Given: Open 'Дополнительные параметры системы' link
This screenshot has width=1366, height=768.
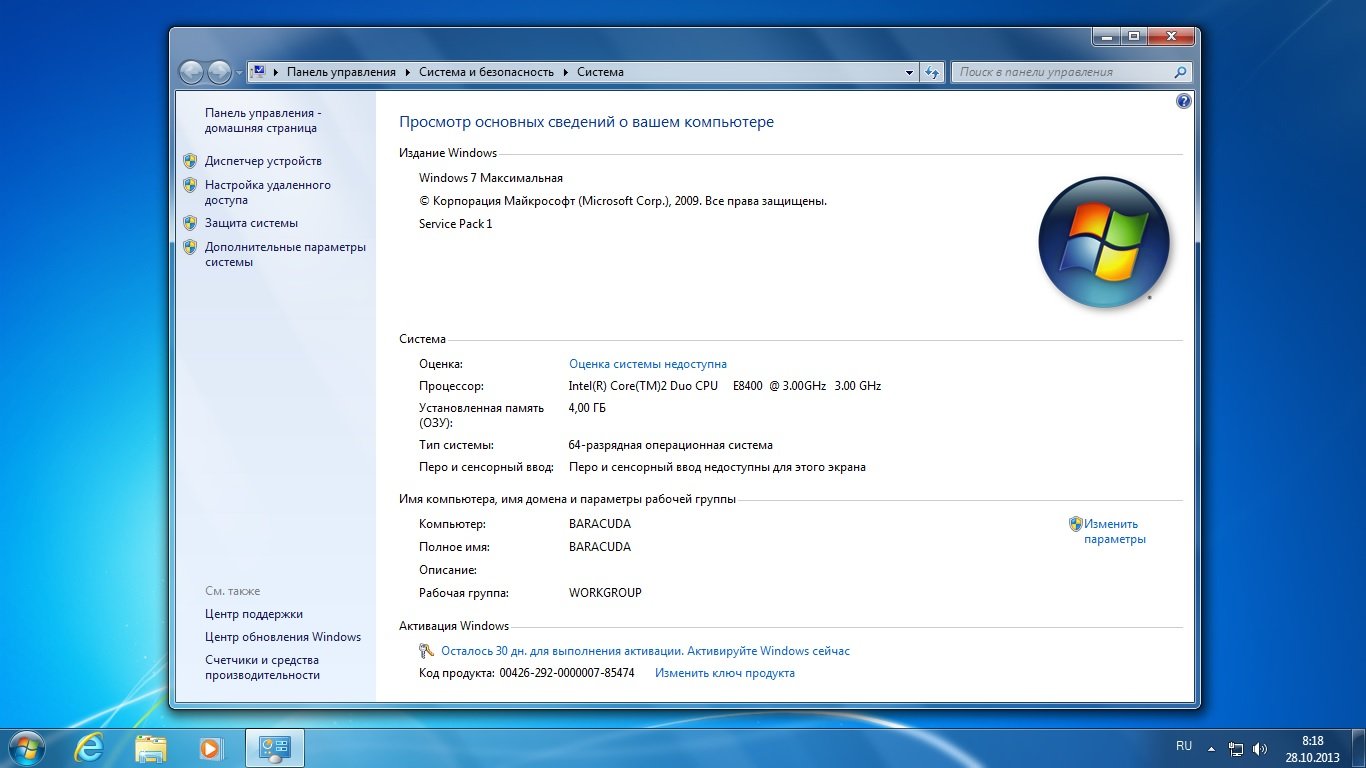Looking at the screenshot, I should [285, 254].
